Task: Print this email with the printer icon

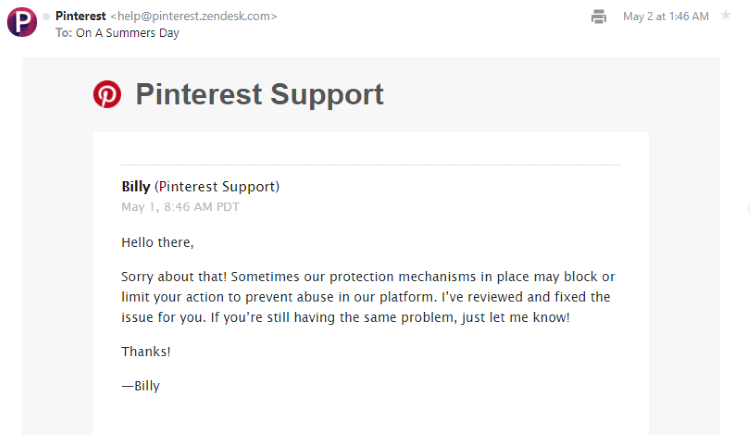Action: tap(598, 17)
